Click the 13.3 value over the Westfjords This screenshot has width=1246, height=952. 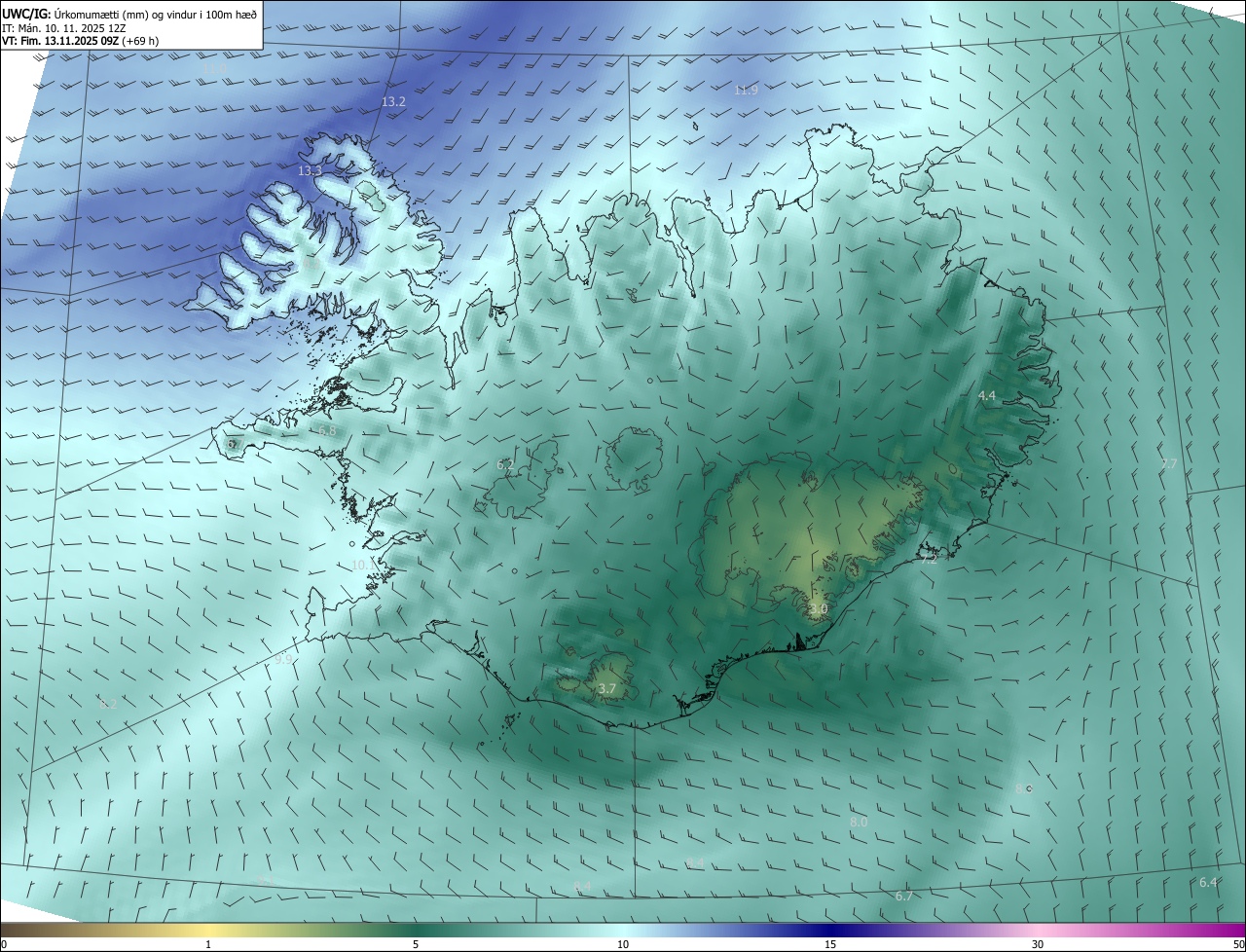[310, 170]
